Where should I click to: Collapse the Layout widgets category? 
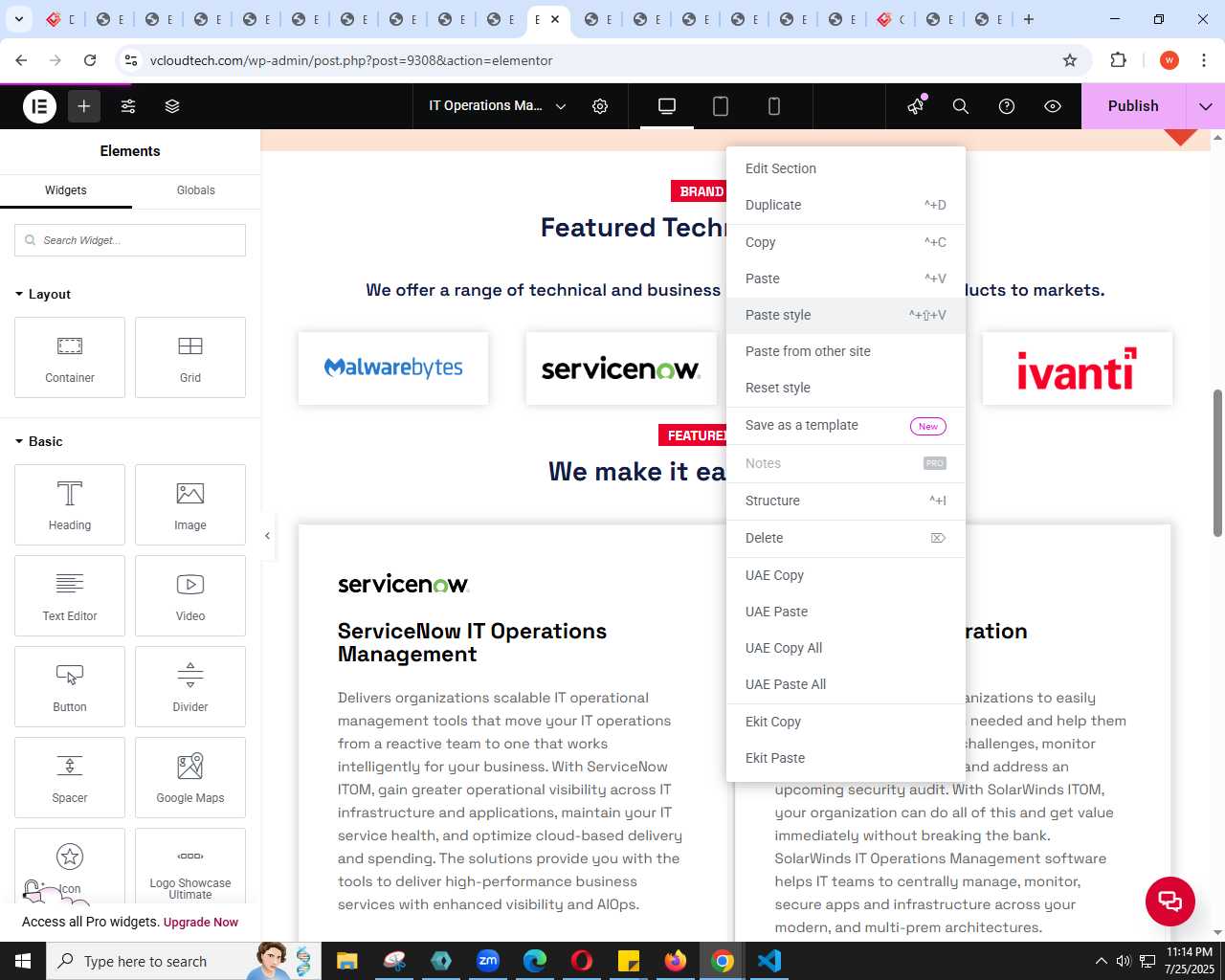pos(43,295)
